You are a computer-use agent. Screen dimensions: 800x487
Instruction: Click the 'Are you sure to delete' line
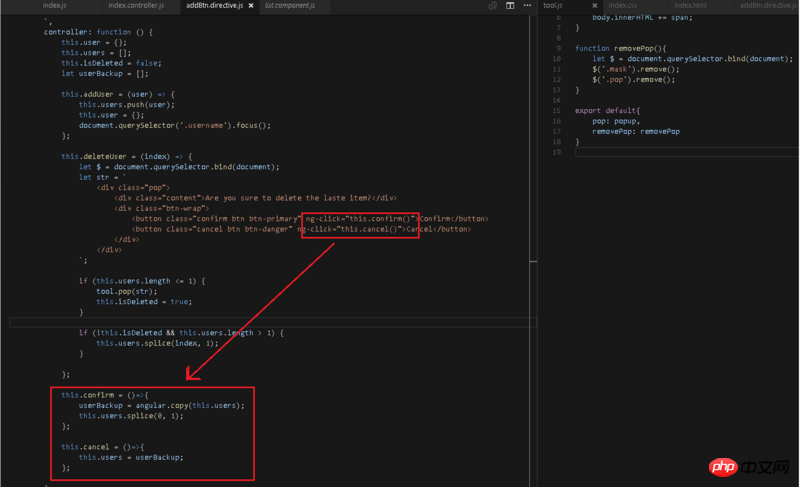(255, 198)
